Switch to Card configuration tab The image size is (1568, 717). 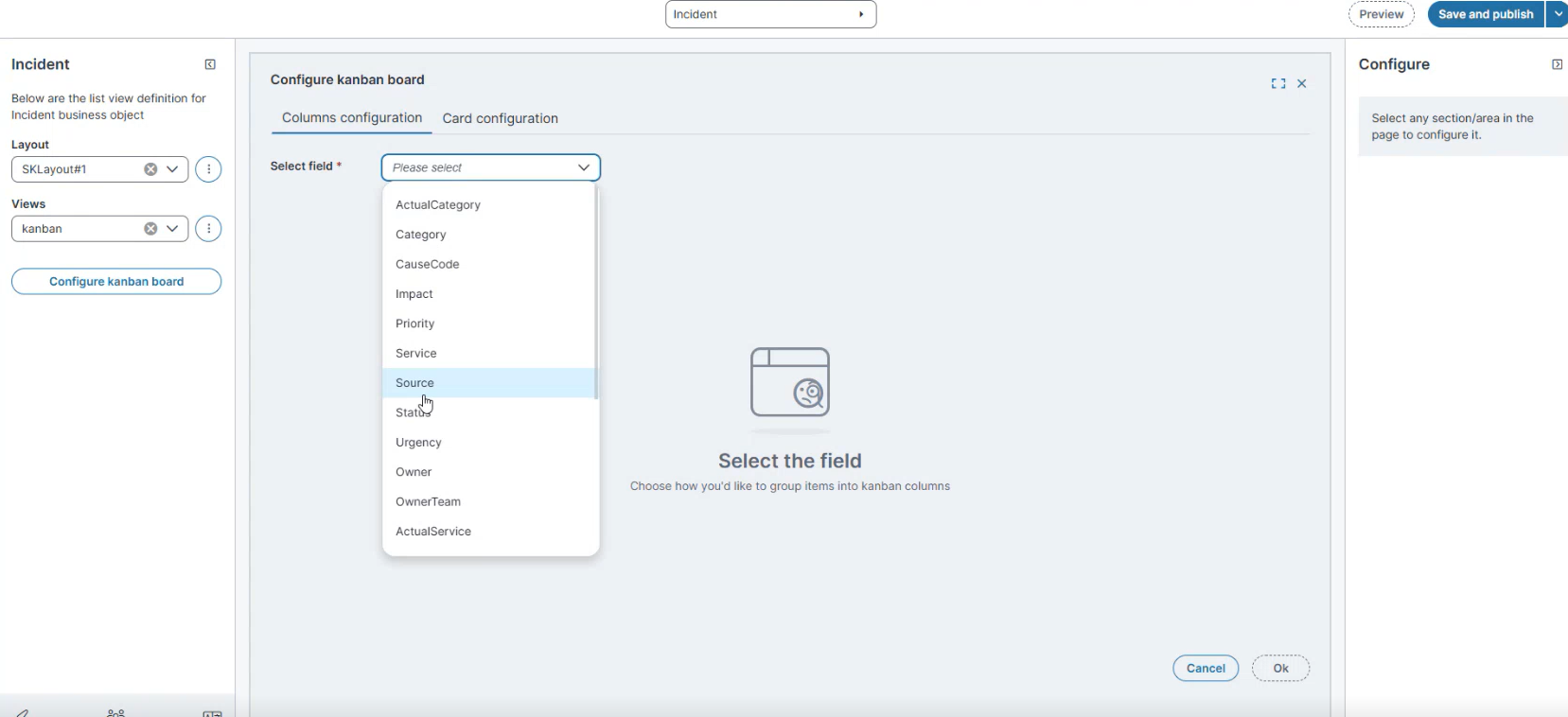[500, 118]
